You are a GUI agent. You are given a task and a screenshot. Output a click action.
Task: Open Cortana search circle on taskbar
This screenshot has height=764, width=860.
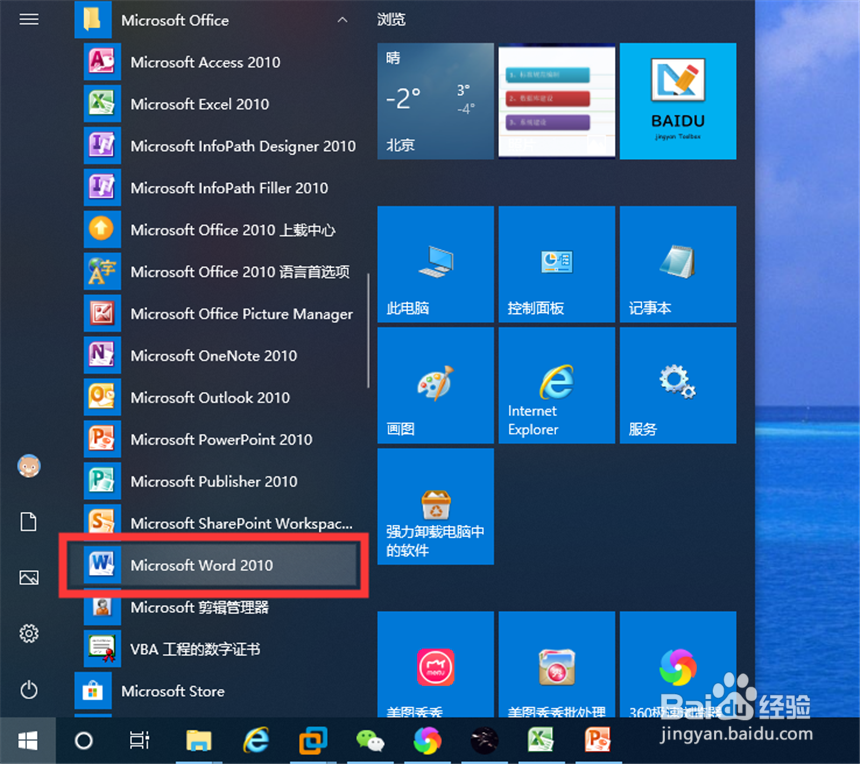83,740
